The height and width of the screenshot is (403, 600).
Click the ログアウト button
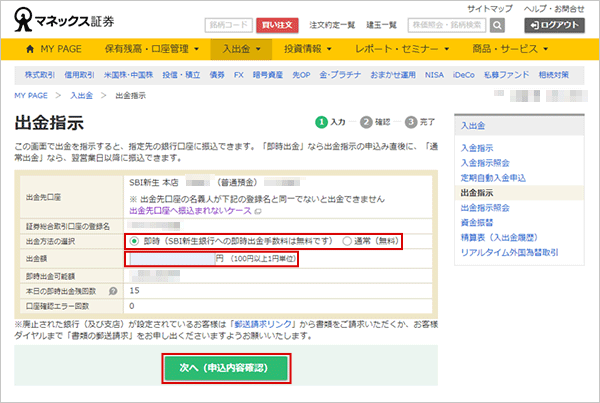click(554, 25)
